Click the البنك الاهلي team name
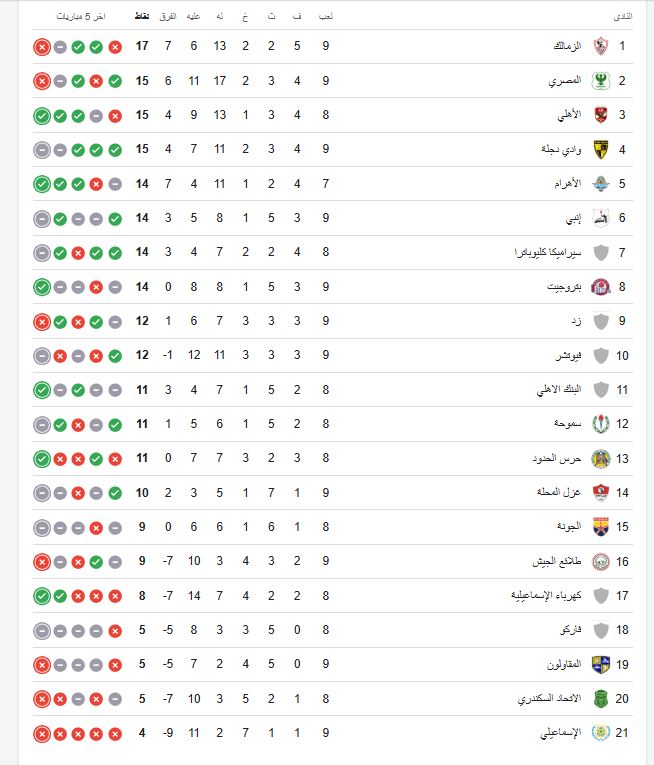This screenshot has height=765, width=654. 558,390
